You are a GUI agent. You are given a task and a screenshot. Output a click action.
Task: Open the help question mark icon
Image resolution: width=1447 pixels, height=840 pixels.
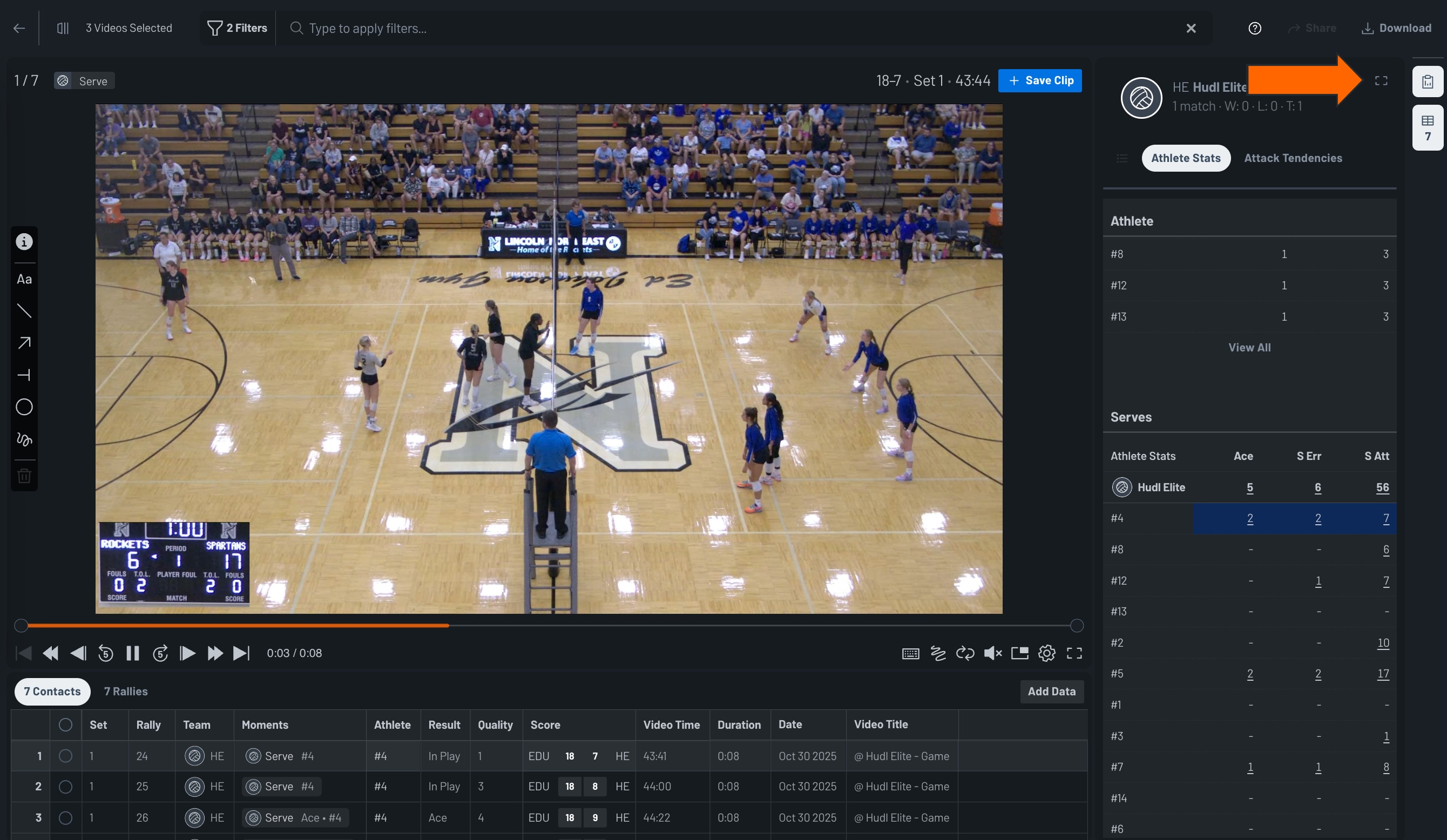[1255, 28]
